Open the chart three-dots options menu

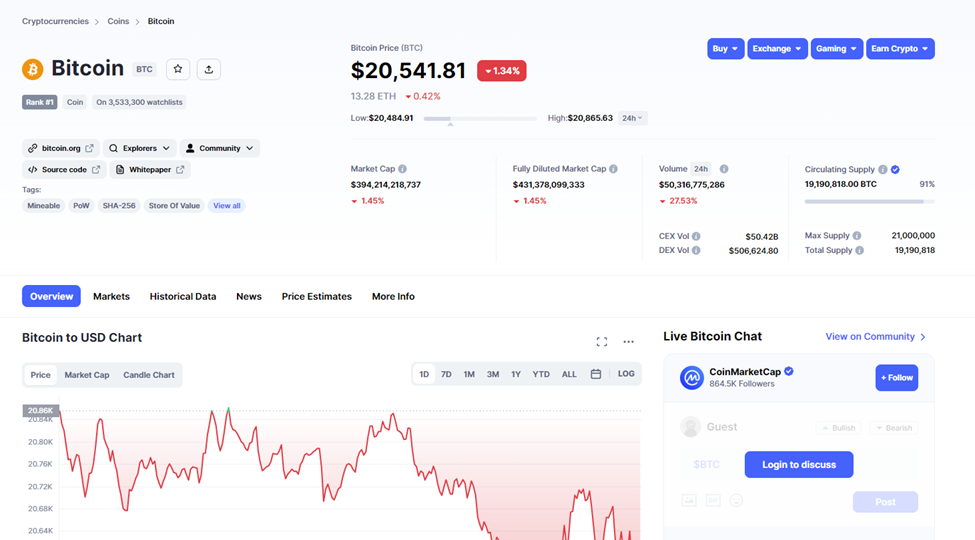[x=629, y=342]
